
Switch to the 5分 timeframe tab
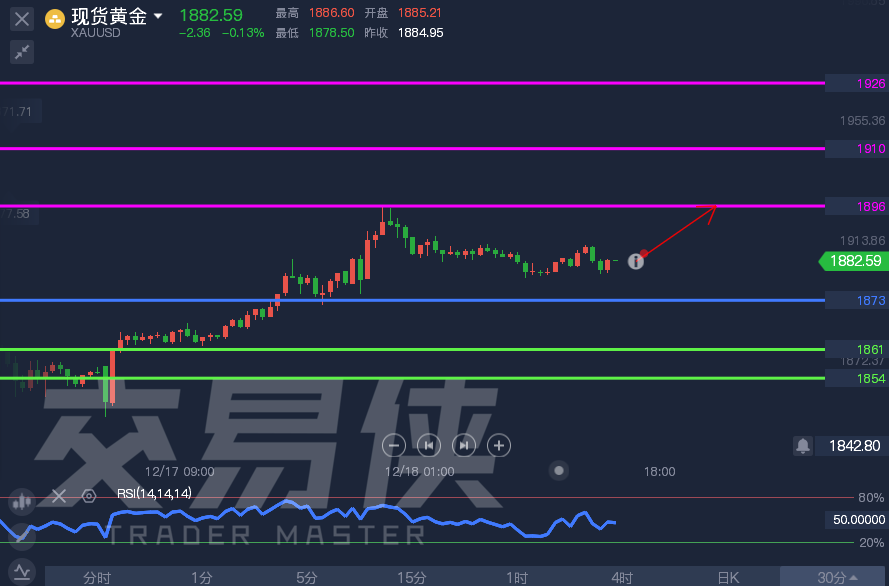pyautogui.click(x=307, y=577)
